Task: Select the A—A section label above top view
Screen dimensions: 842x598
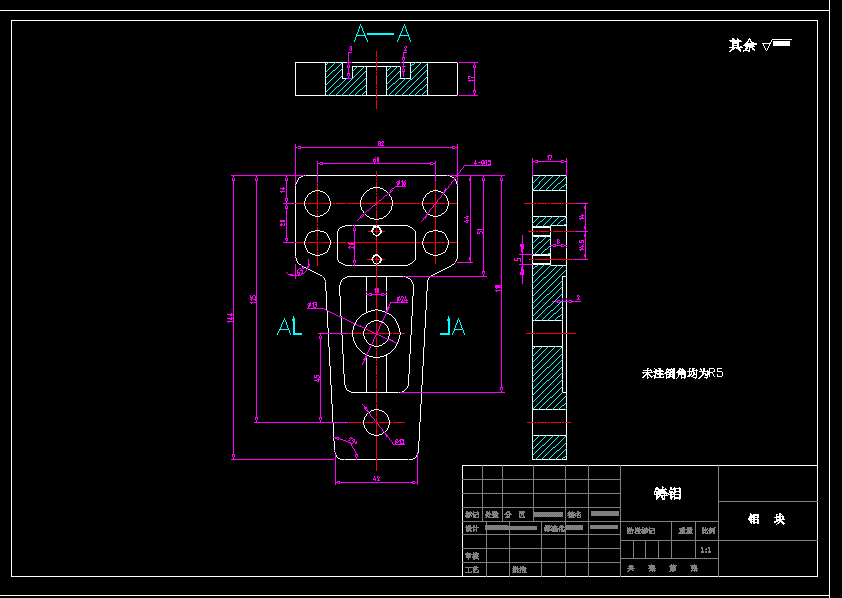Action: tap(380, 31)
